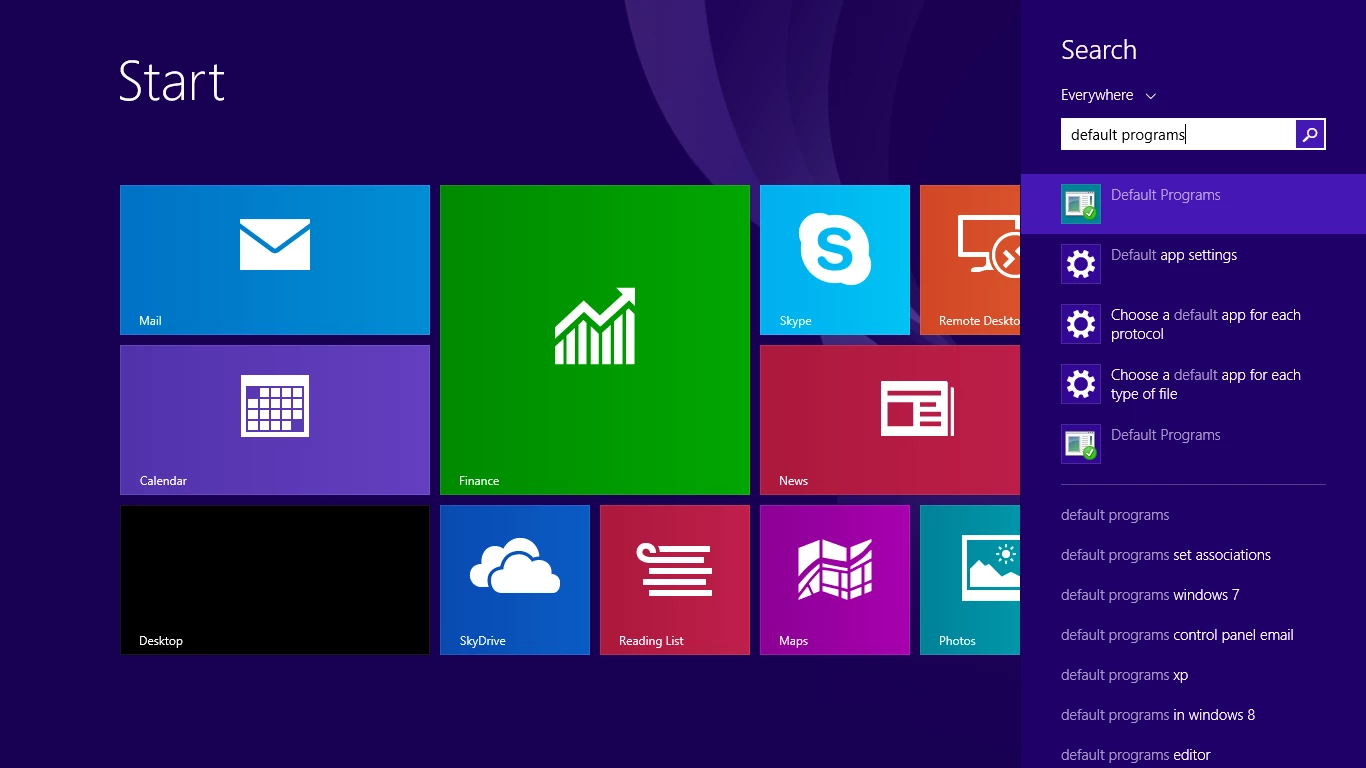The image size is (1366, 768).
Task: Open the SkyDrive tile
Action: click(x=515, y=580)
